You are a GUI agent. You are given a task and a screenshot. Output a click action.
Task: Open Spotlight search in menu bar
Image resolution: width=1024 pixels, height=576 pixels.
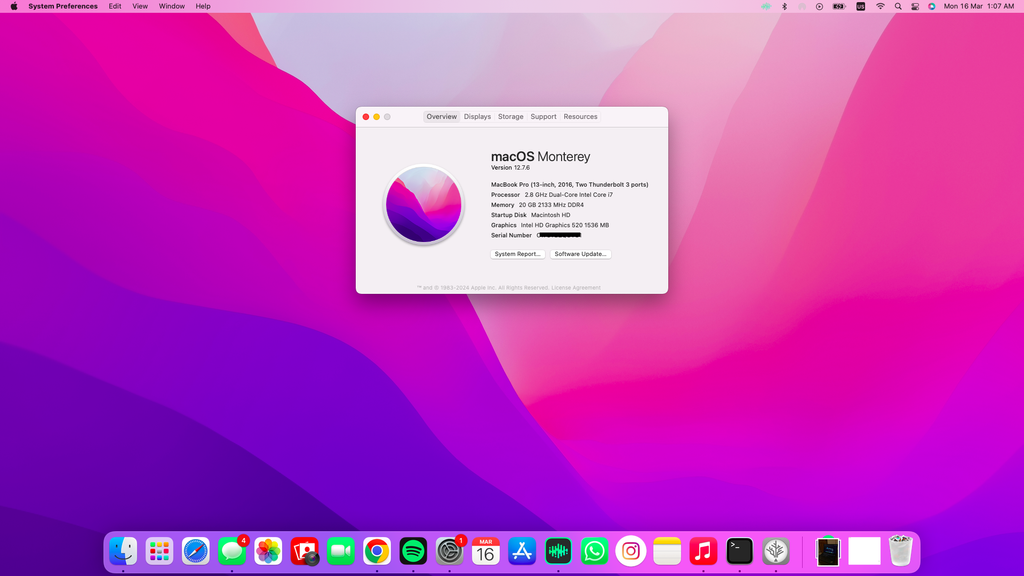[x=898, y=6]
